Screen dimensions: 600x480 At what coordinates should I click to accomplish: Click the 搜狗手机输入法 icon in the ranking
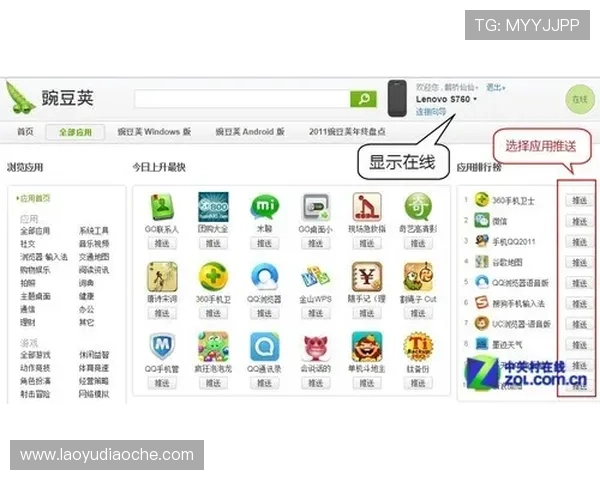(482, 303)
